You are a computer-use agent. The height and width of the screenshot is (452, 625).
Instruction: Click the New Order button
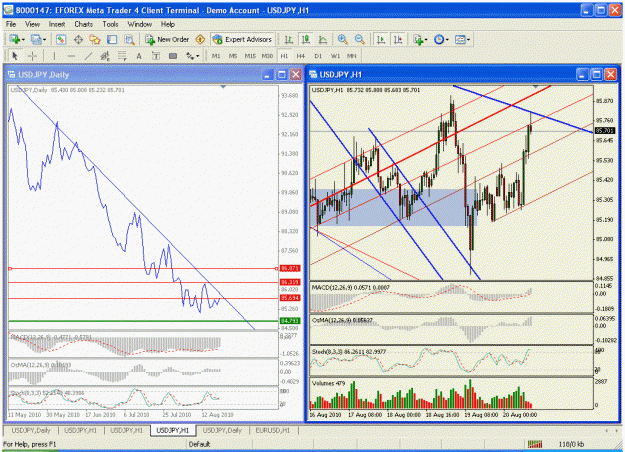[x=167, y=39]
